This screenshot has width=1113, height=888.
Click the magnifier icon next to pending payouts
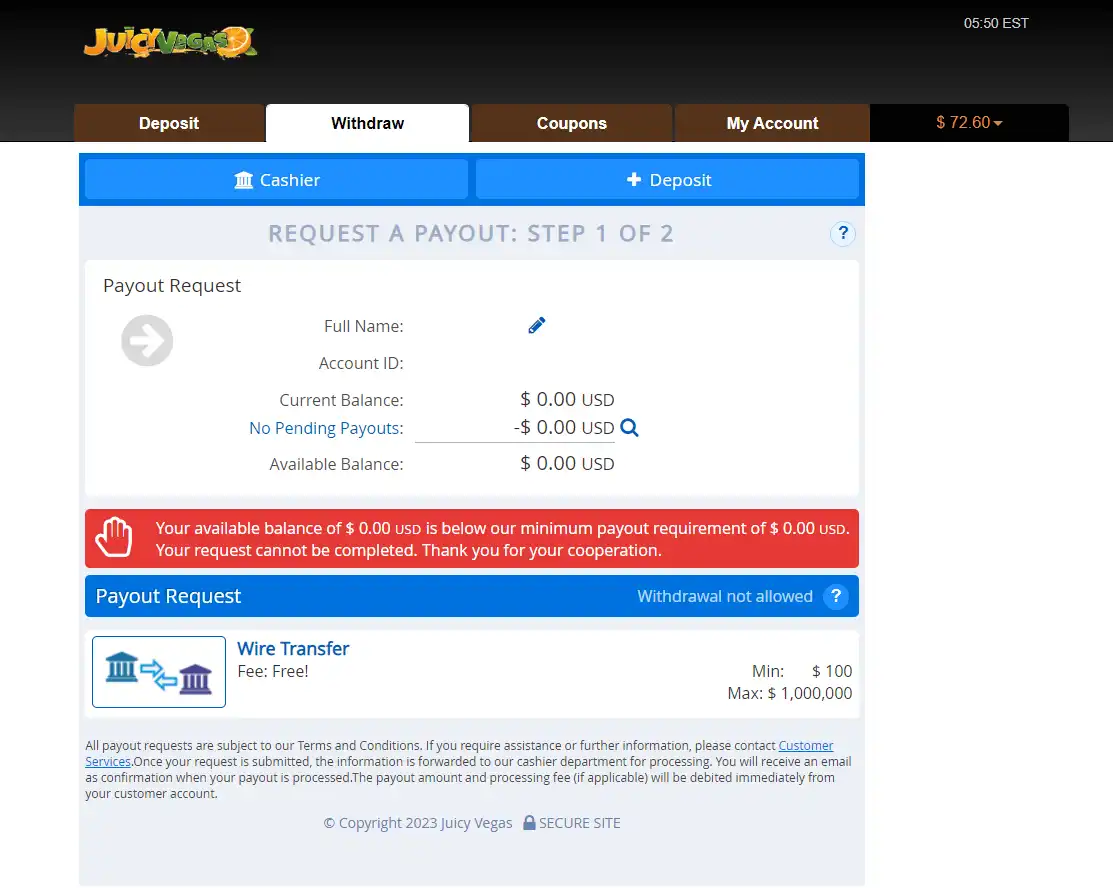pos(629,428)
